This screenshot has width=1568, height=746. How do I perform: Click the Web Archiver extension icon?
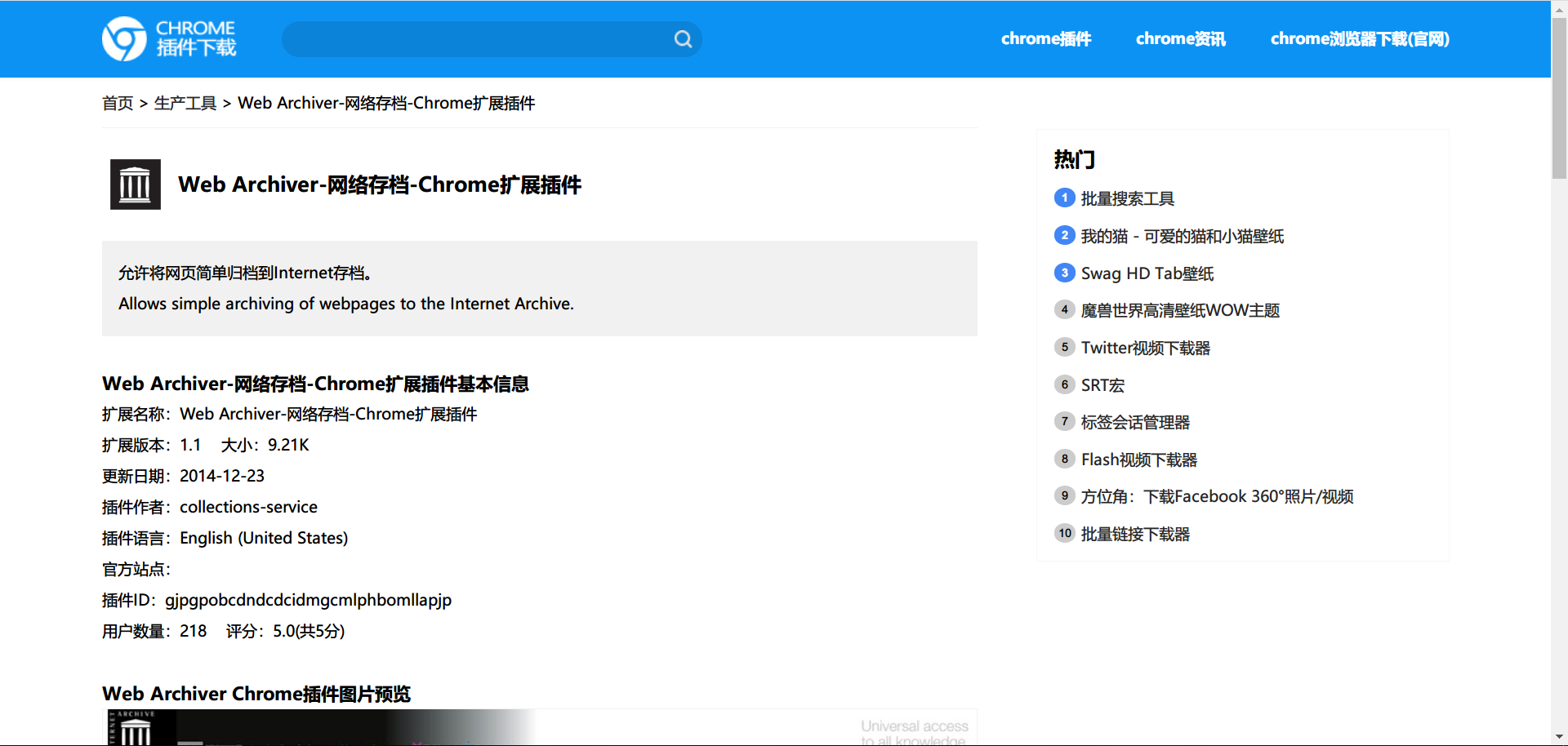[136, 184]
